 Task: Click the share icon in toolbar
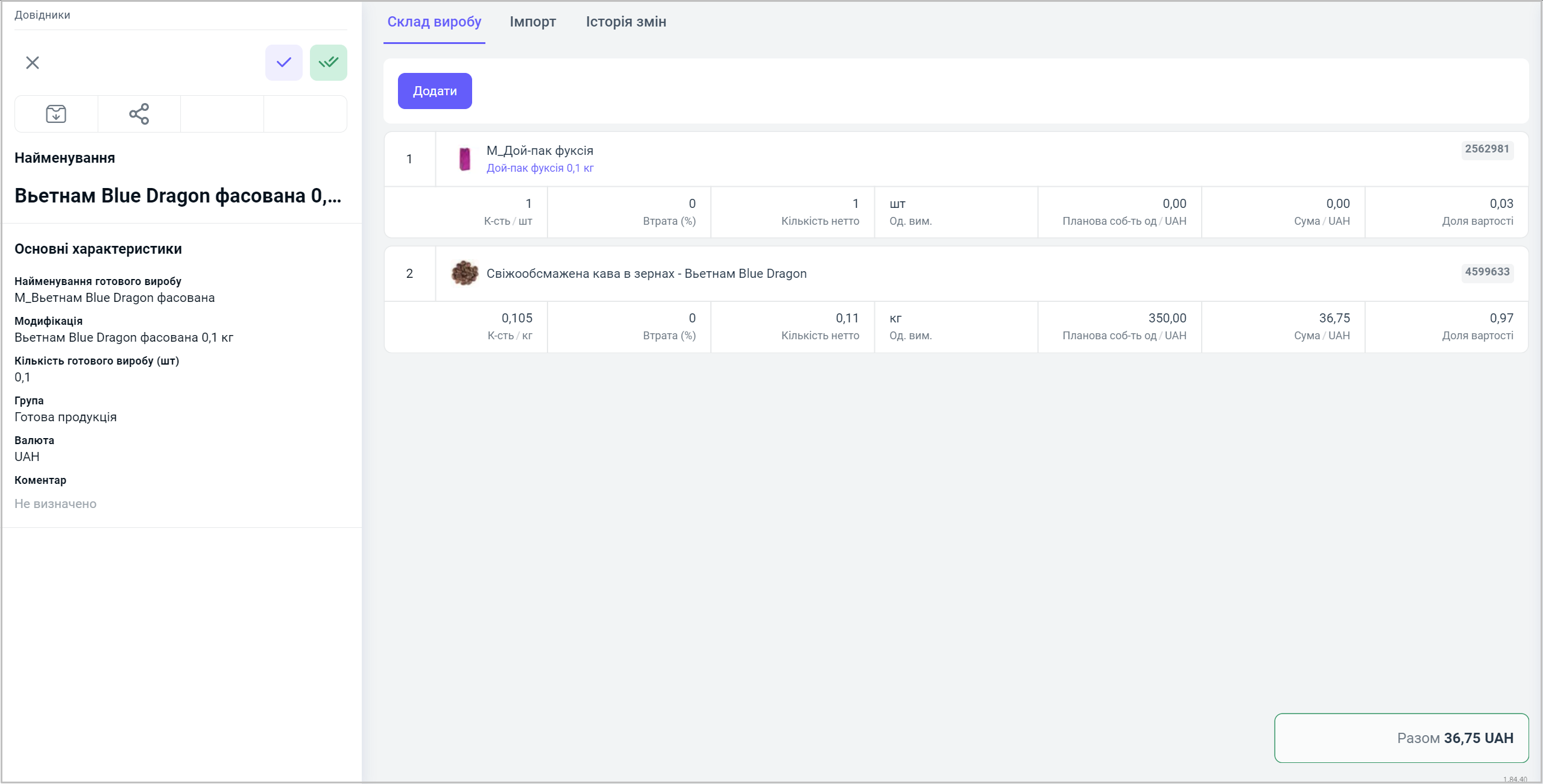click(139, 114)
